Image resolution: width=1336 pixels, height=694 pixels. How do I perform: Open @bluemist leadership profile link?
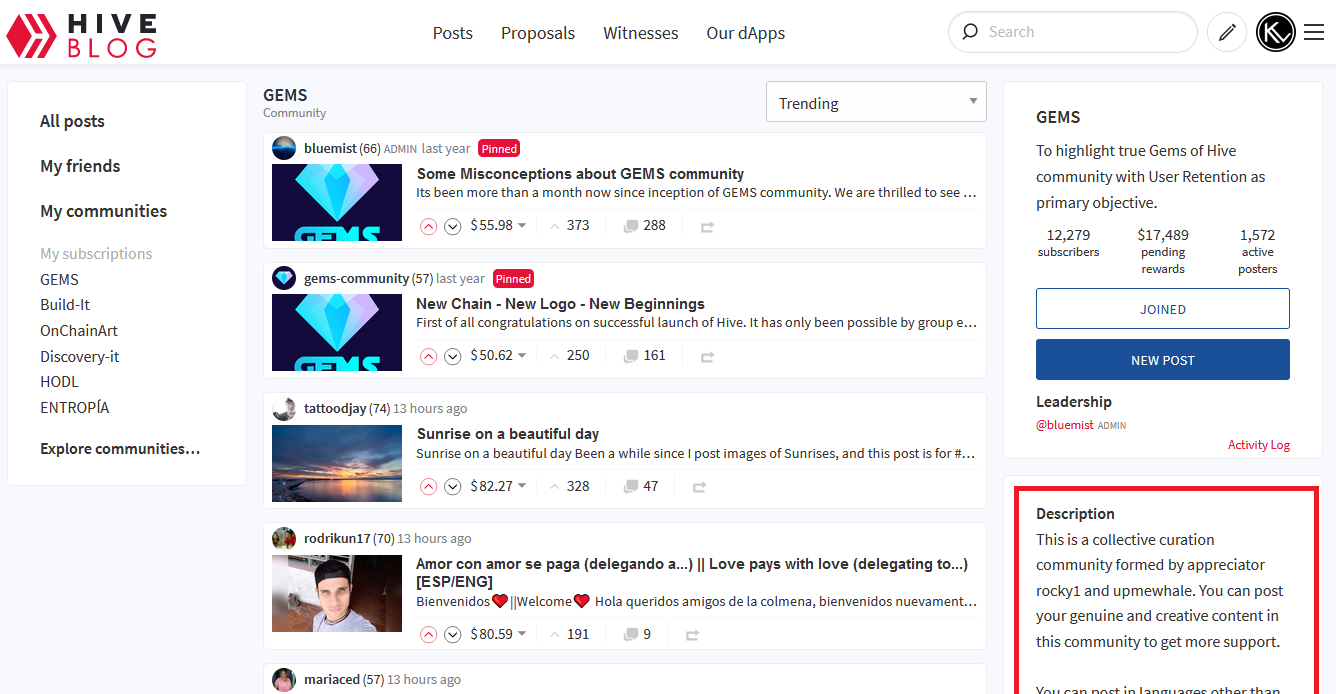click(x=1065, y=425)
